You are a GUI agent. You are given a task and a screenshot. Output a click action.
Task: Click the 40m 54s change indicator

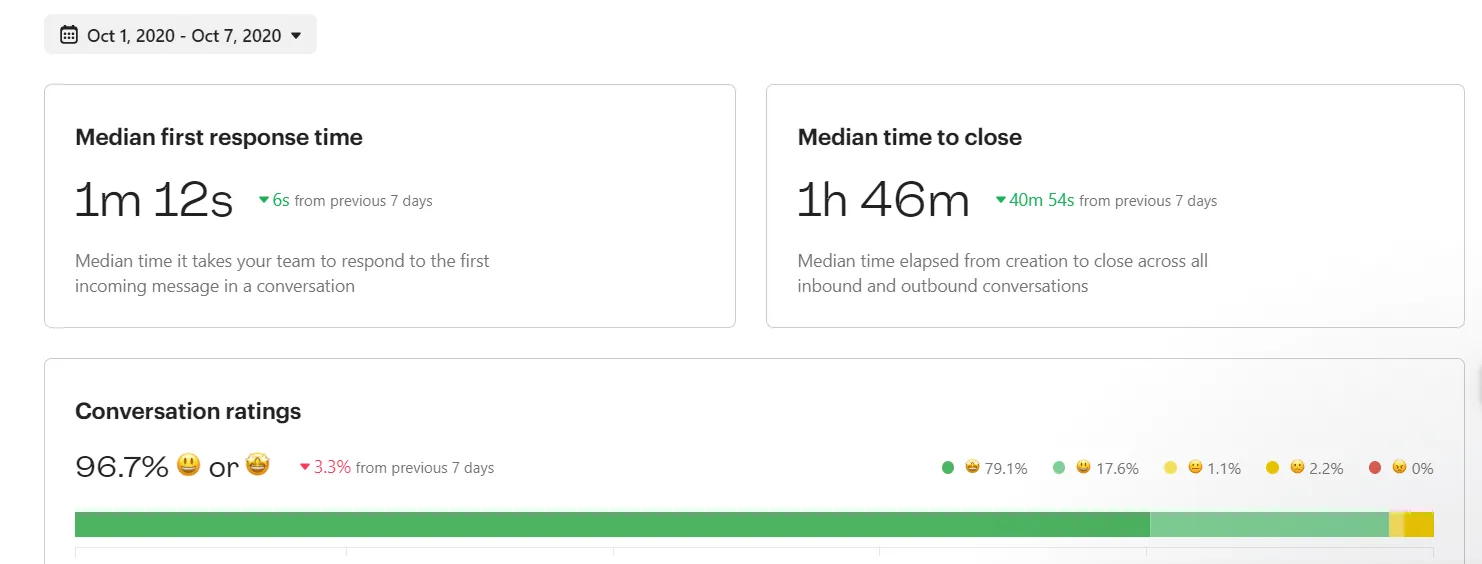click(x=1041, y=200)
